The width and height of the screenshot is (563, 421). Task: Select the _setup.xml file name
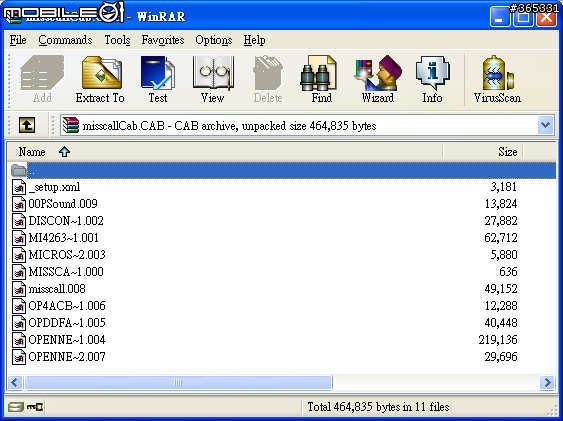54,187
